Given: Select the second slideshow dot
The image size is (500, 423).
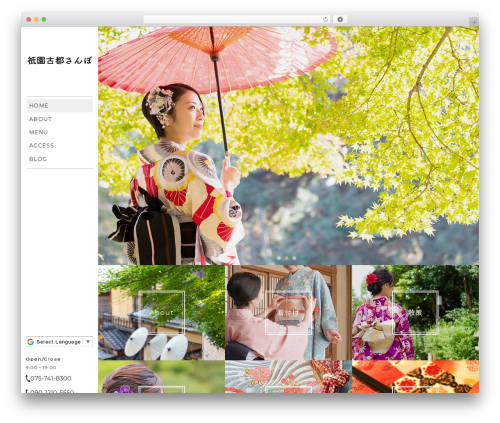Looking at the screenshot, I should (287, 258).
